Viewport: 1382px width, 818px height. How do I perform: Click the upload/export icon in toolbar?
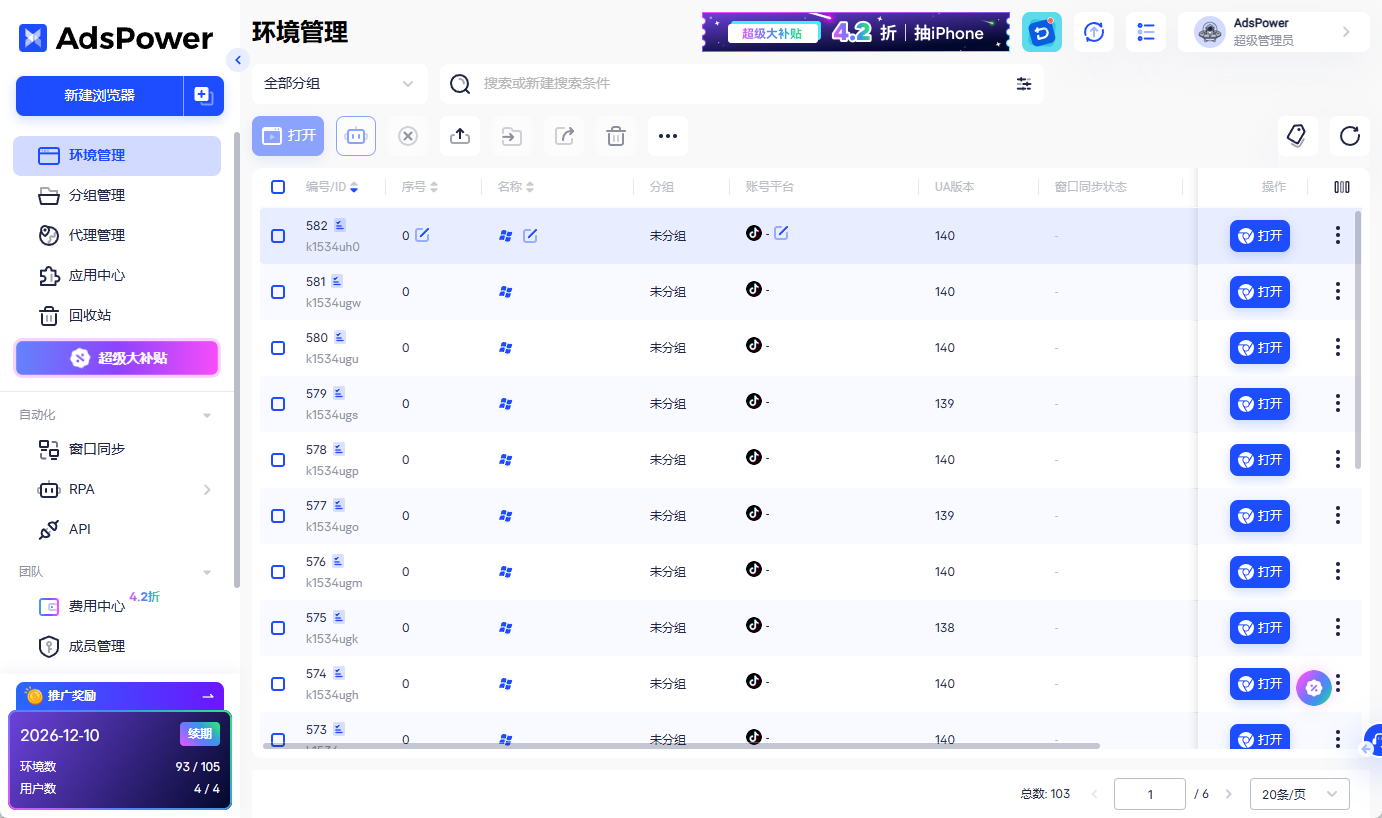[x=460, y=136]
